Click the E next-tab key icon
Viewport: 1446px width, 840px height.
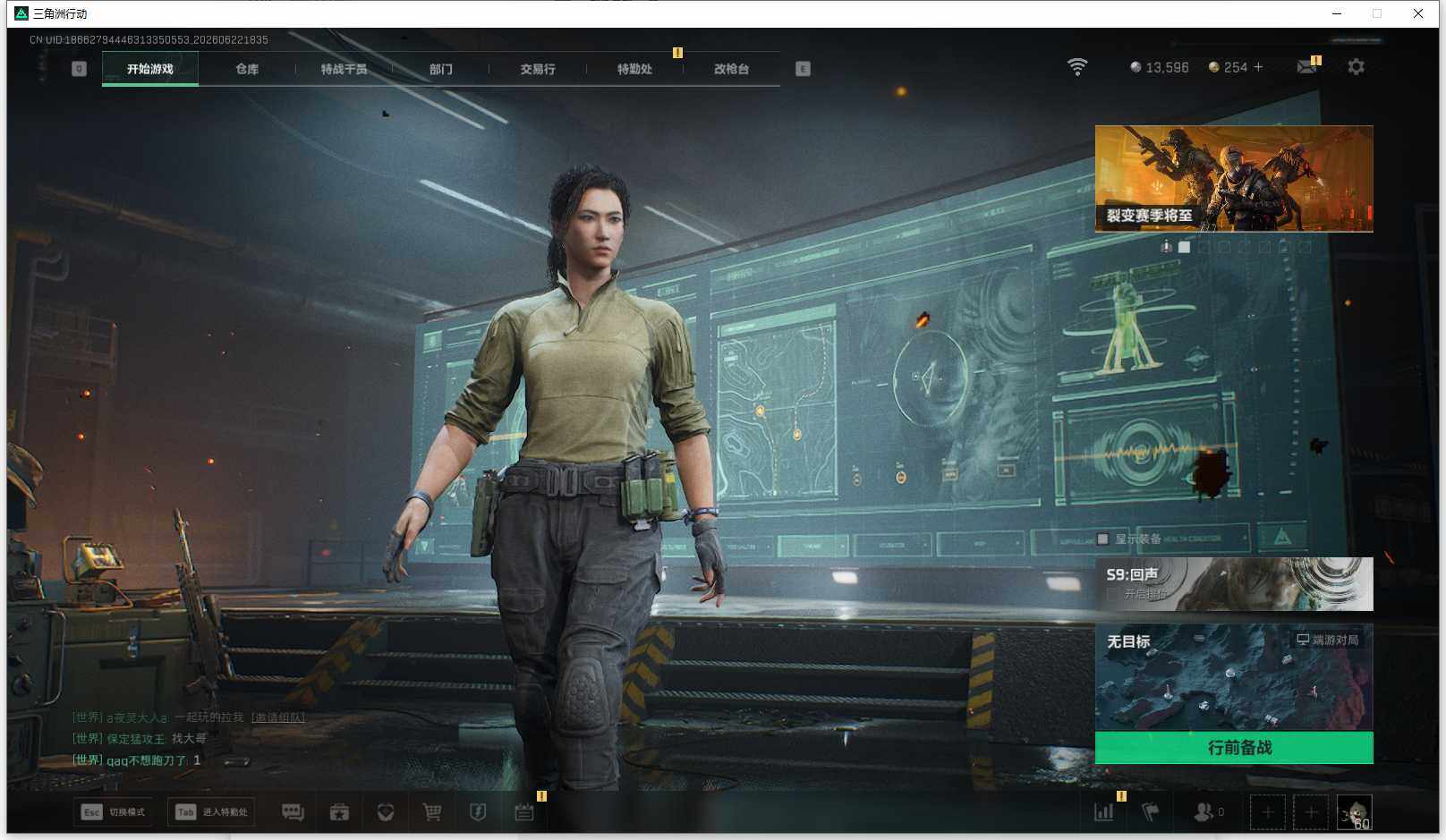coord(803,69)
